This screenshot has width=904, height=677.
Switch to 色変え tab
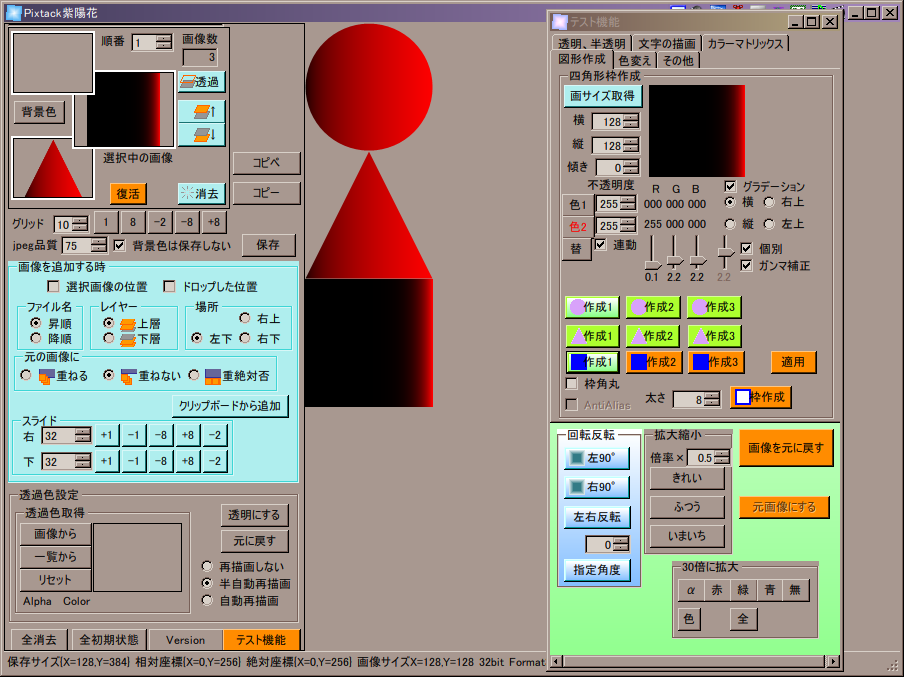(x=635, y=61)
